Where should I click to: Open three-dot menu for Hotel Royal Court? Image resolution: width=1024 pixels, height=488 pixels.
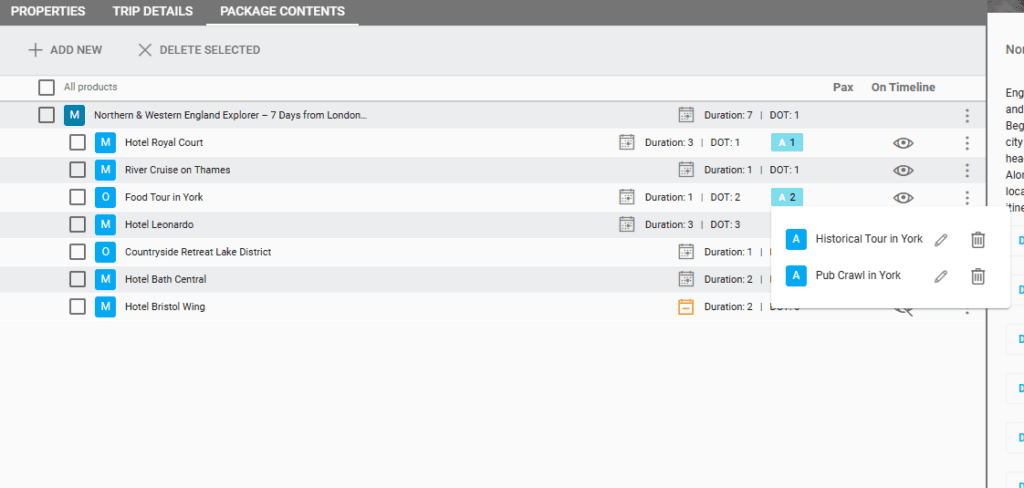(x=967, y=143)
